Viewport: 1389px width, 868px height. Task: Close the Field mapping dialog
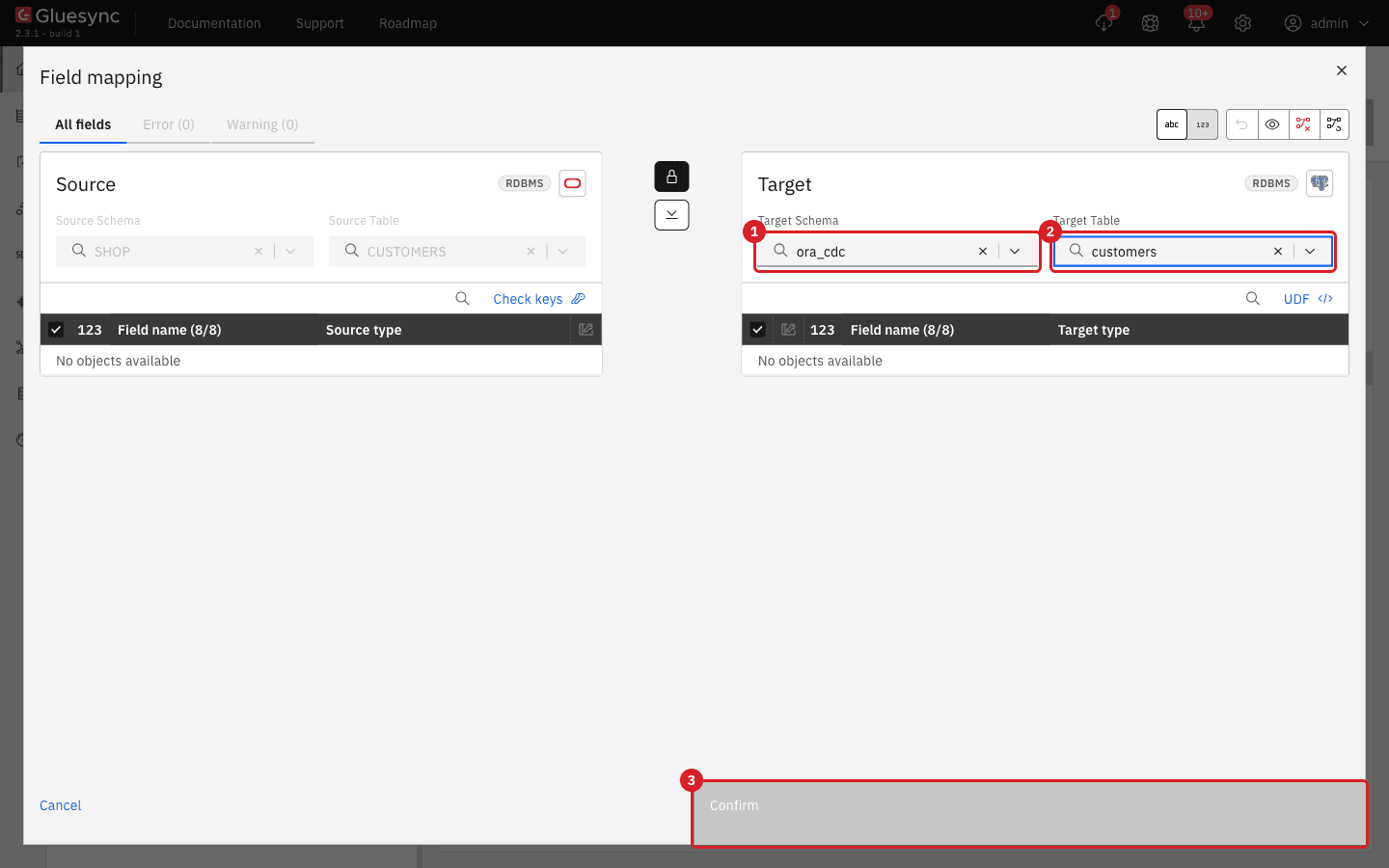click(x=1342, y=70)
